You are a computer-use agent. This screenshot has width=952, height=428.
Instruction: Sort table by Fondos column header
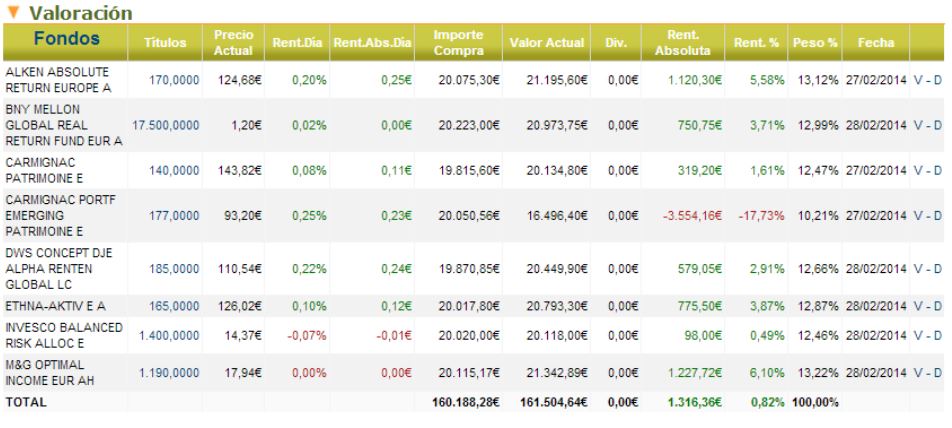pos(66,39)
